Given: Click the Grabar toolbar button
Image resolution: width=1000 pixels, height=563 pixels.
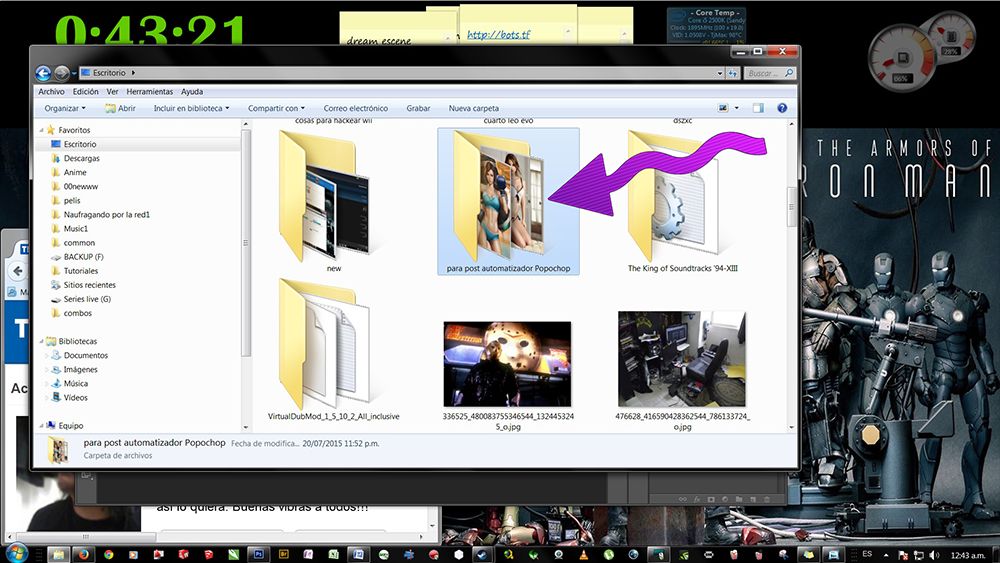Looking at the screenshot, I should tap(418, 108).
